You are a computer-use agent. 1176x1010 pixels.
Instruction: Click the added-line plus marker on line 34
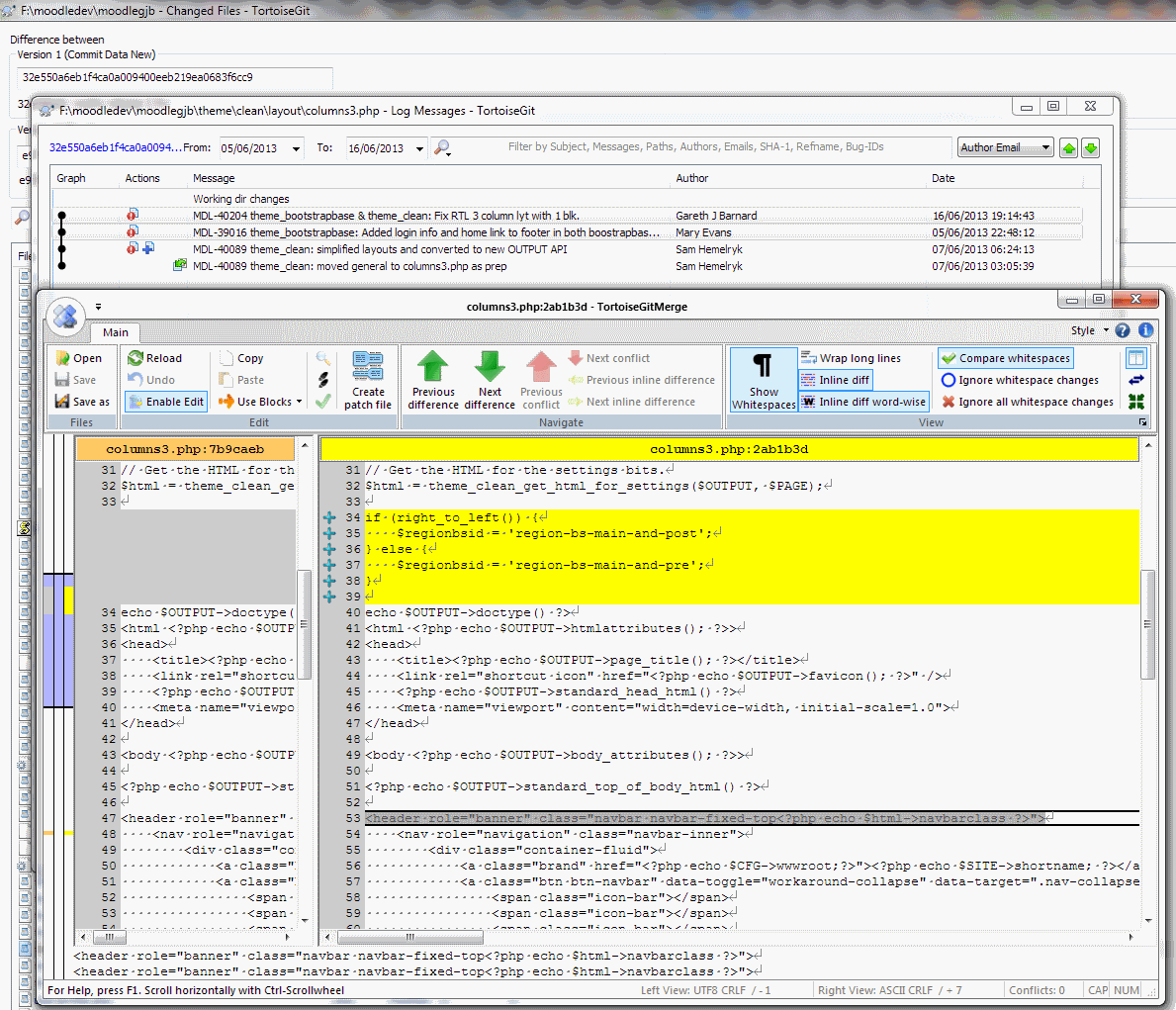pyautogui.click(x=329, y=517)
